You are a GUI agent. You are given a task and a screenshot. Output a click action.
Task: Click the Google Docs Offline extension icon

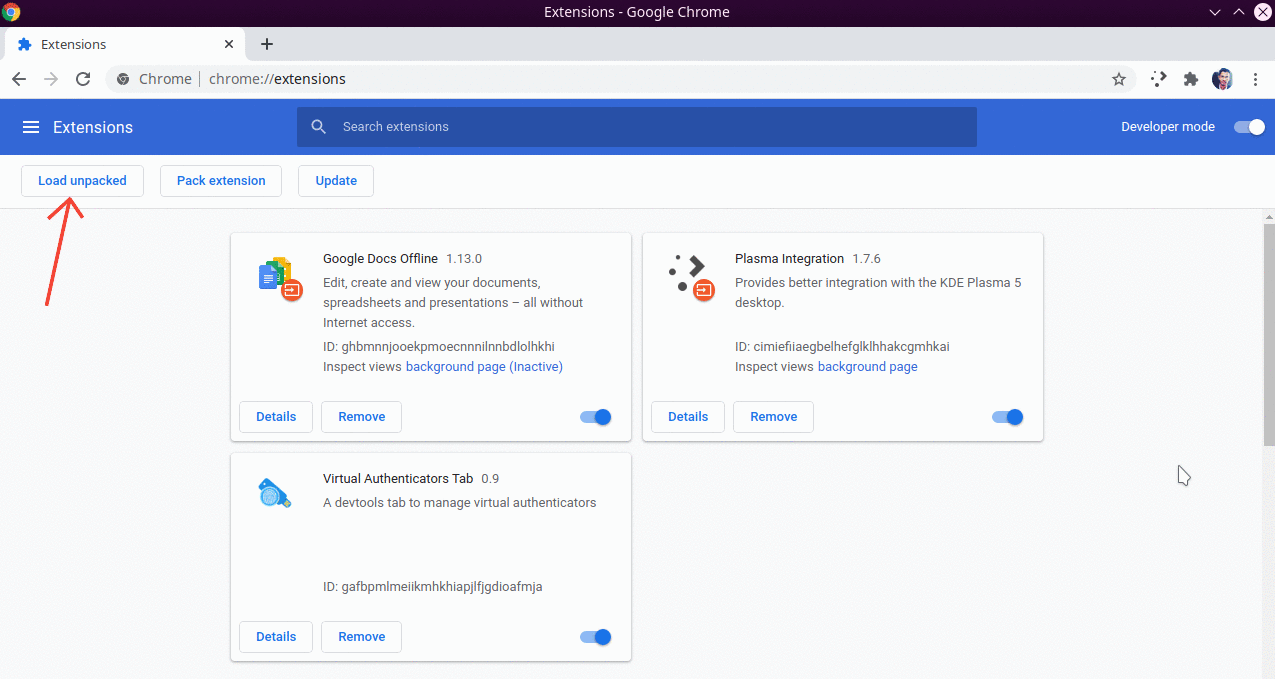click(x=280, y=279)
